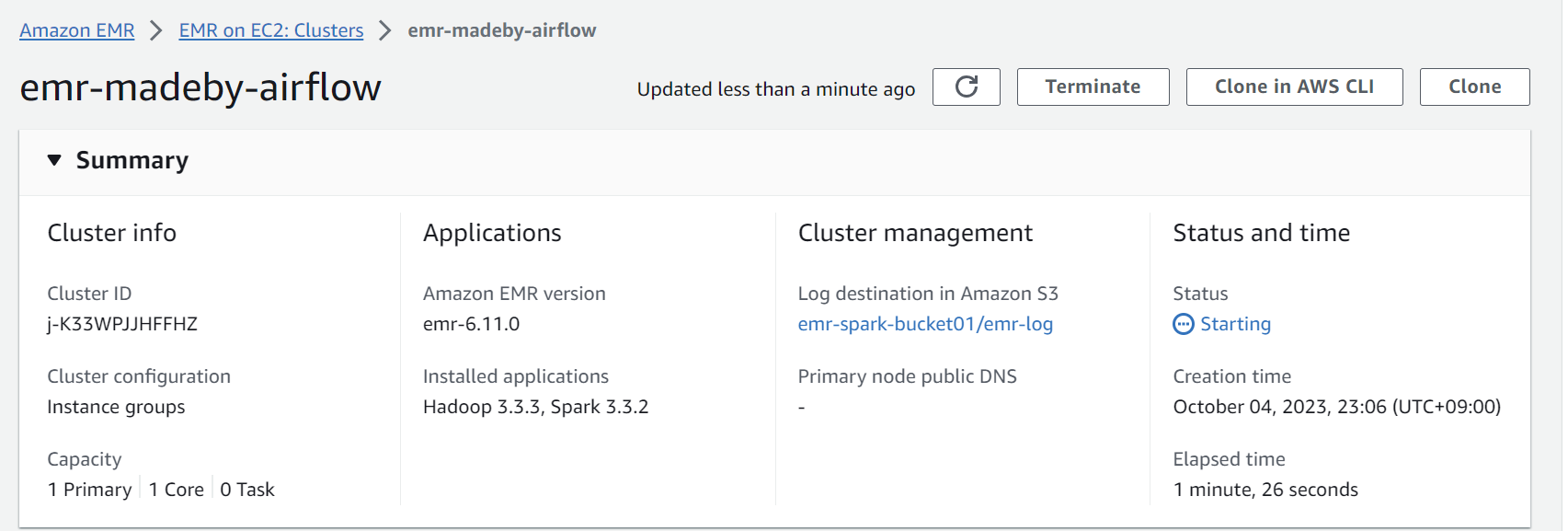Click Instance groups configuration value
Viewport: 1568px width, 531px height.
point(116,407)
